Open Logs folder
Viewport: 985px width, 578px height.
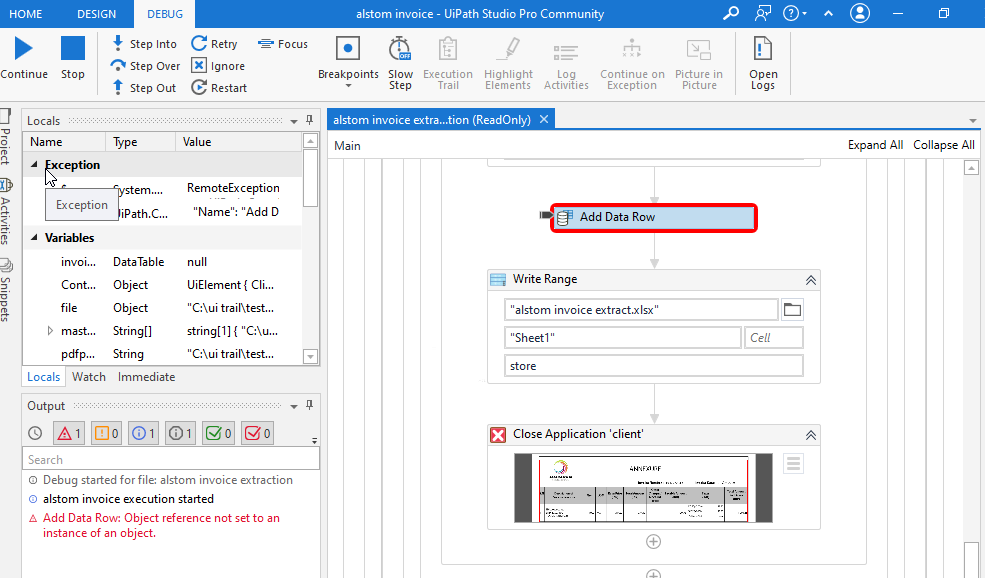(x=763, y=63)
